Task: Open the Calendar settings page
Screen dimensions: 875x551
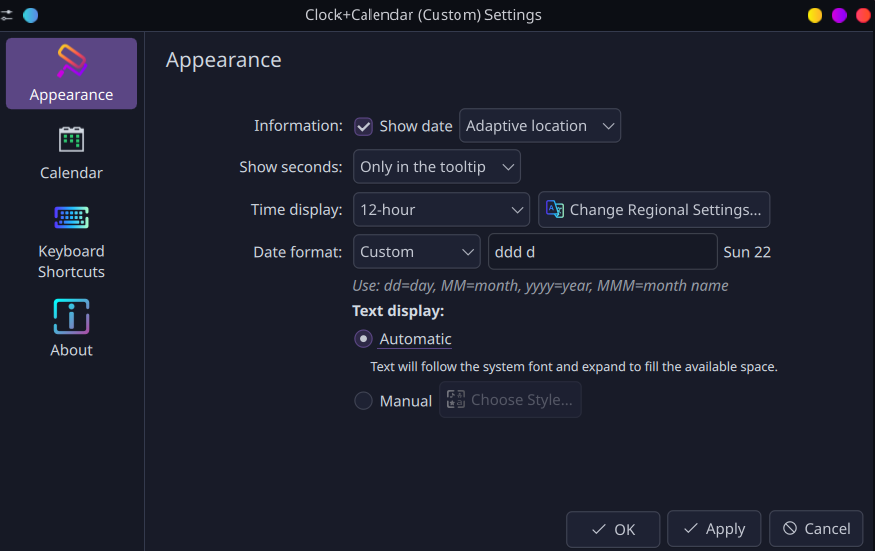Action: tap(71, 154)
